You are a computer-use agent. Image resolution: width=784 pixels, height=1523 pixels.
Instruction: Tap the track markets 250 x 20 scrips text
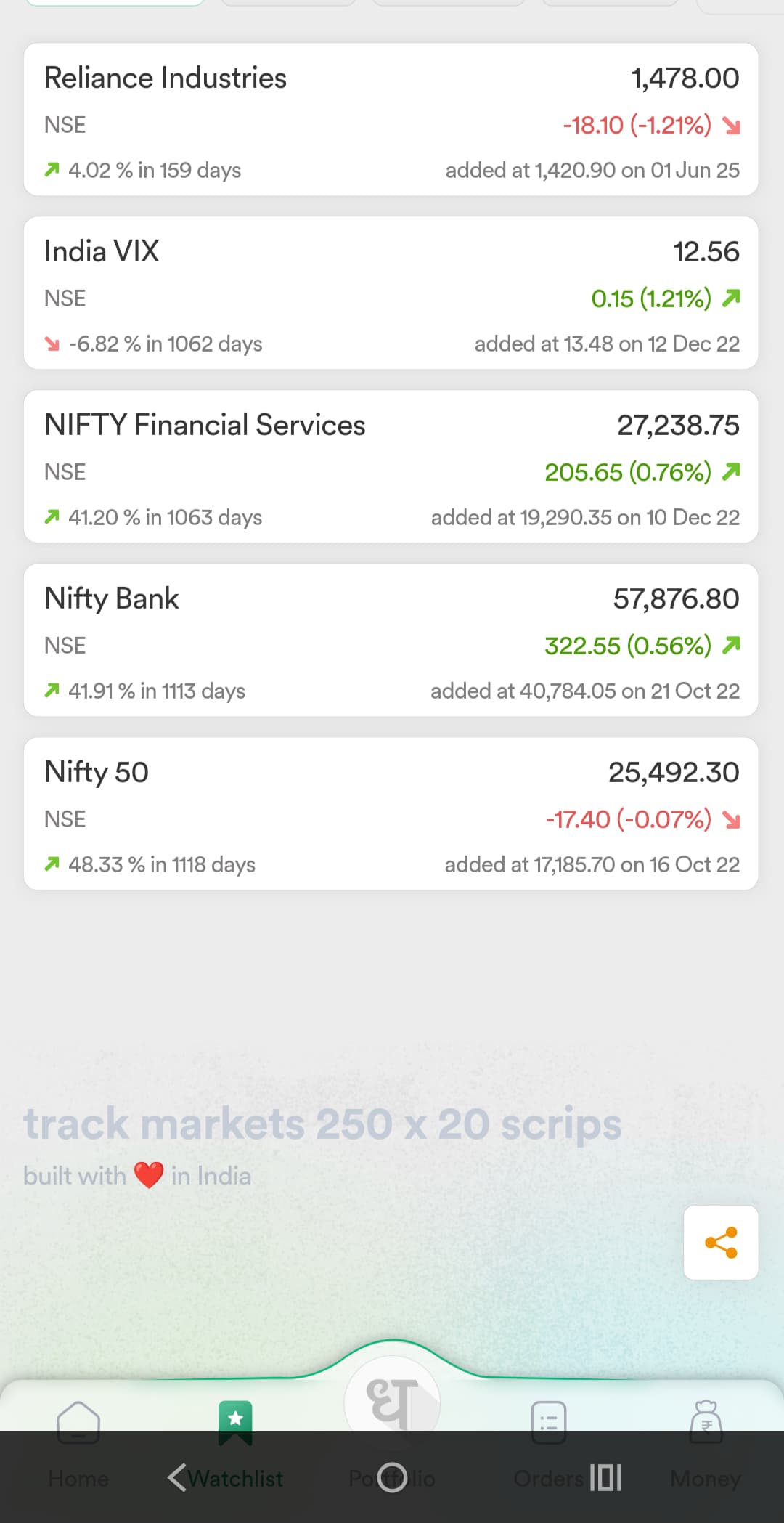click(322, 1124)
